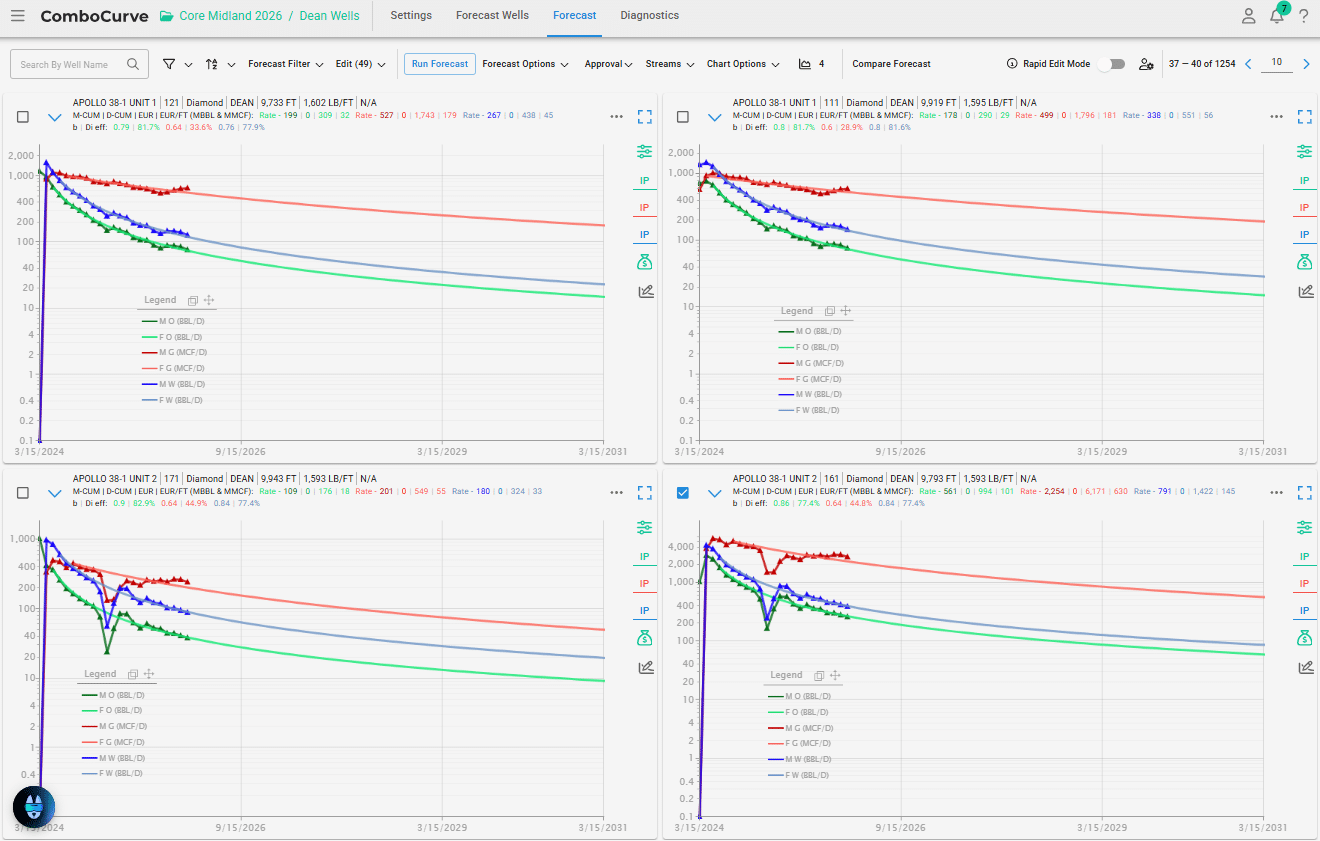Toggle Rapid Edit Mode switch
This screenshot has height=841, width=1320.
[x=1111, y=64]
